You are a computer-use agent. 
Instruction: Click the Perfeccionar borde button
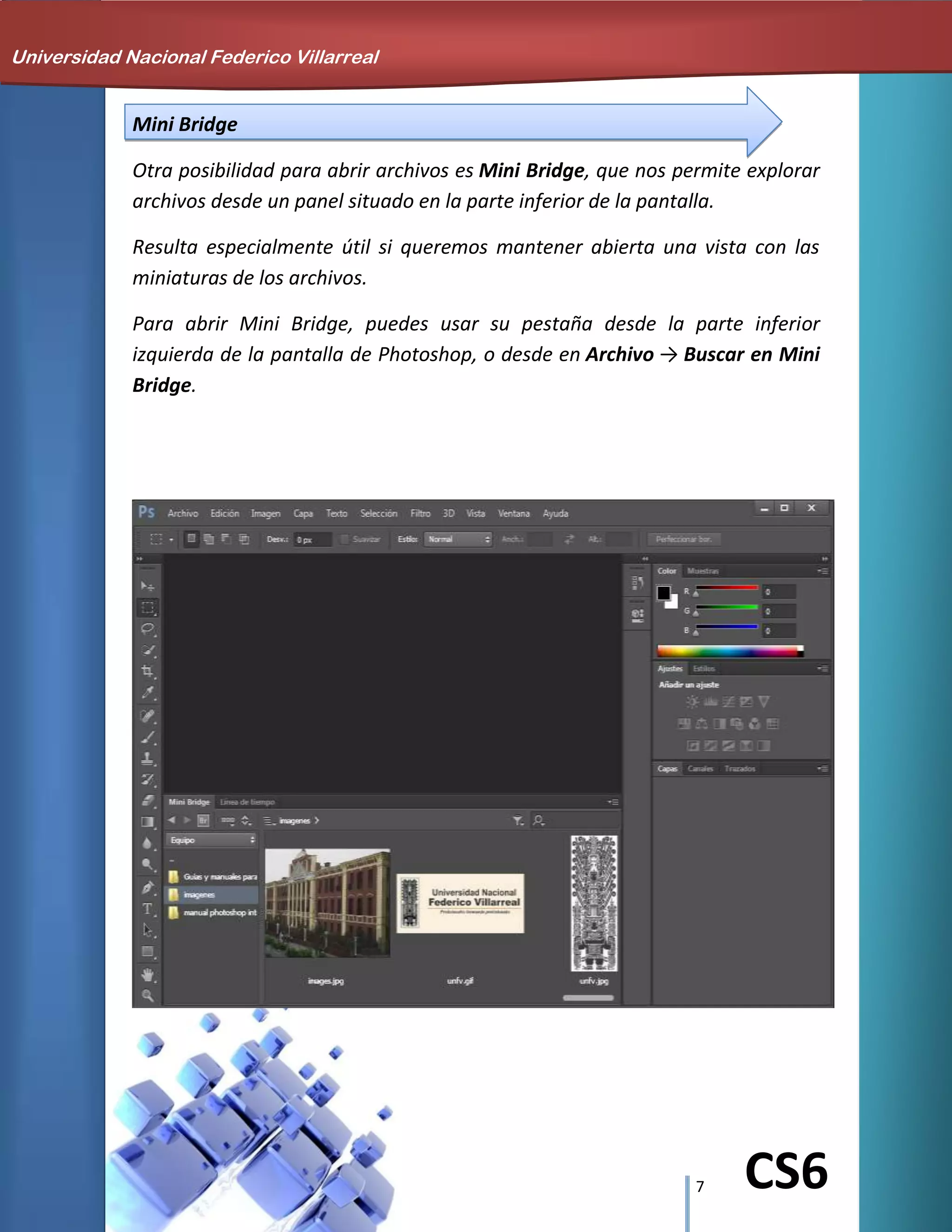coord(683,539)
